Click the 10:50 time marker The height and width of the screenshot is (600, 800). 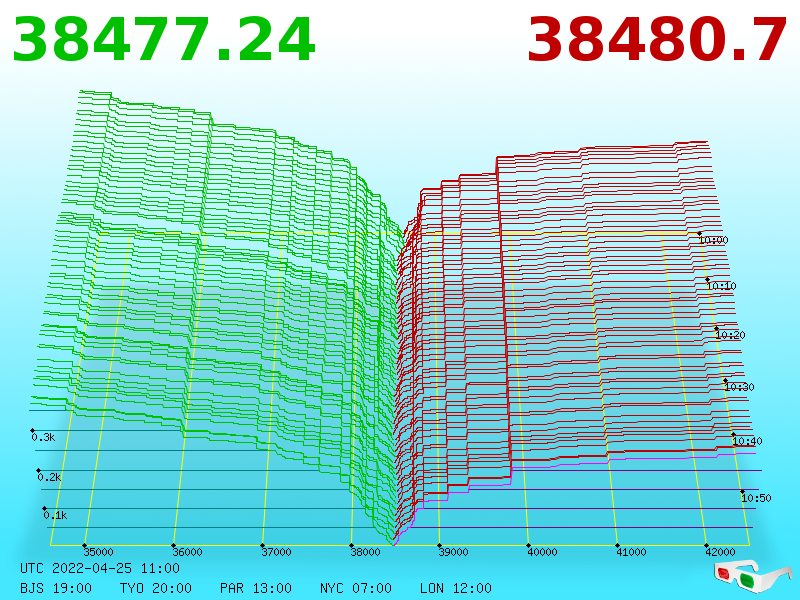click(x=756, y=498)
